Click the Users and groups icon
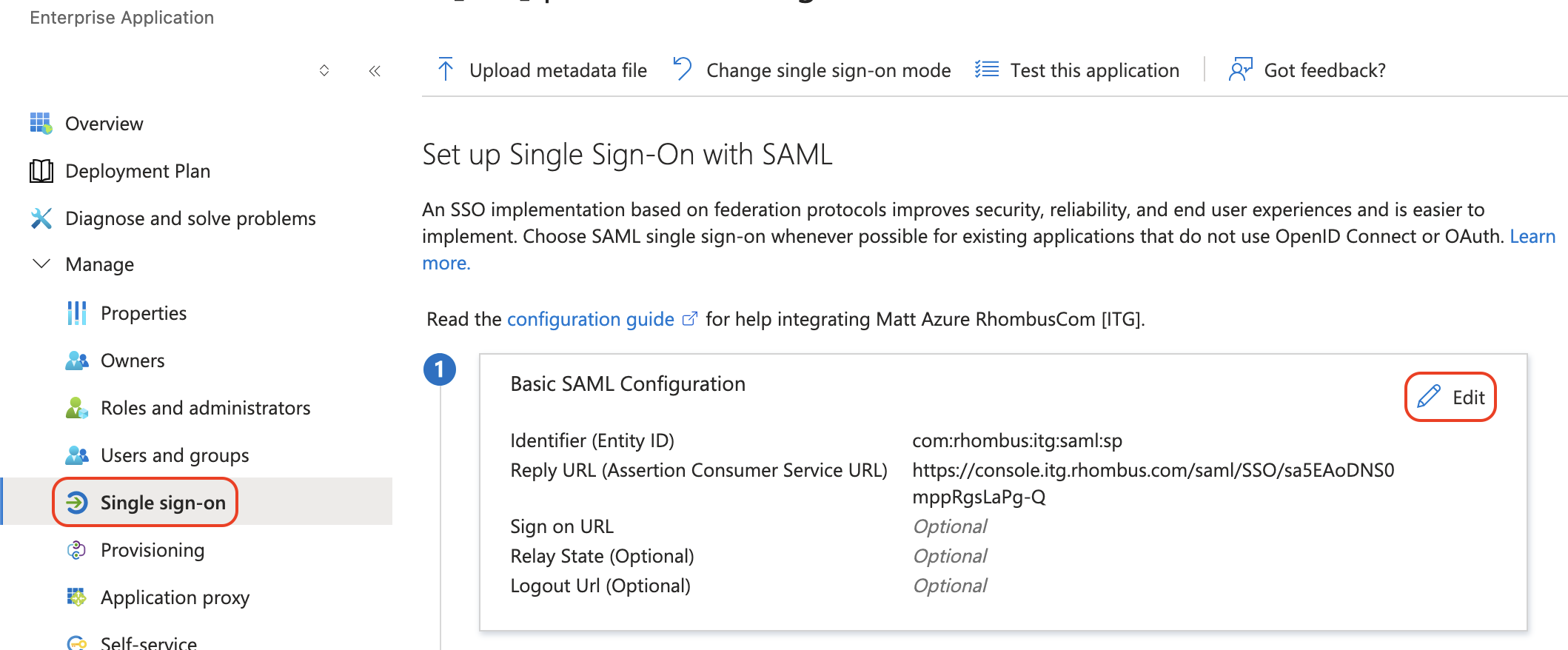Image resolution: width=1568 pixels, height=650 pixels. [x=77, y=455]
